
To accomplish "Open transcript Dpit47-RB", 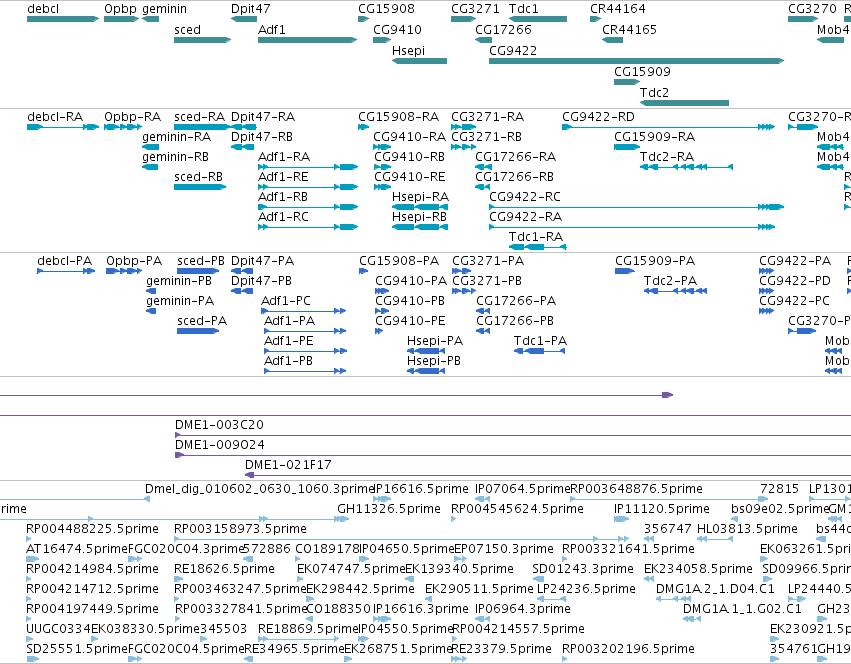I will [x=243, y=147].
